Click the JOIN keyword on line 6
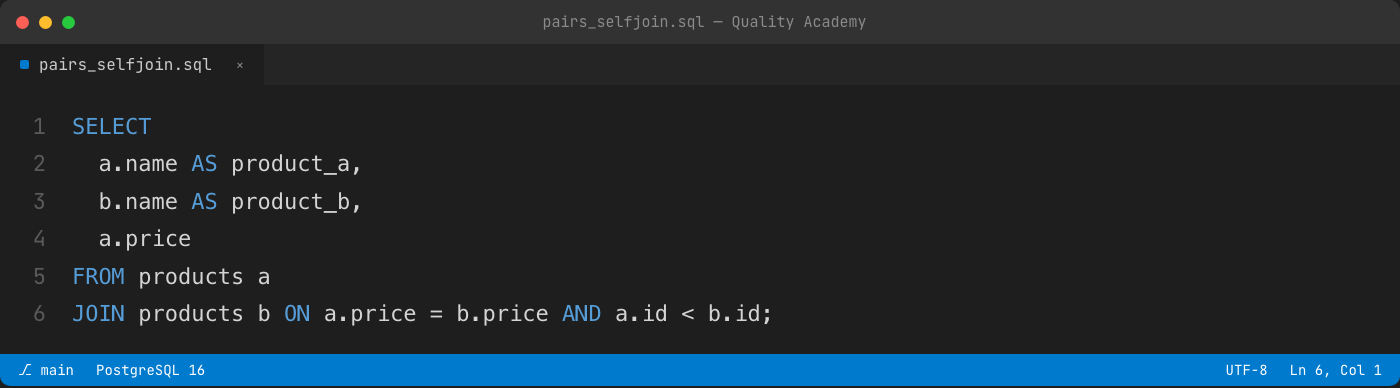The height and width of the screenshot is (388, 1400). (98, 314)
